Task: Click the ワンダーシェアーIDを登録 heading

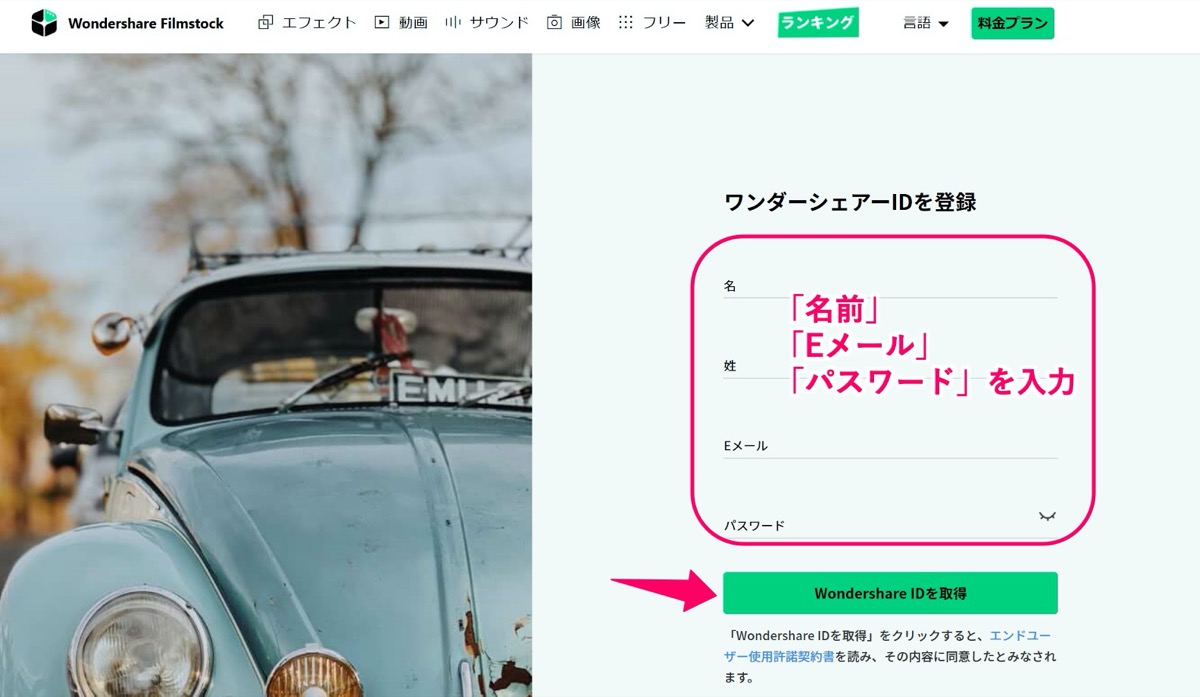Action: point(850,202)
